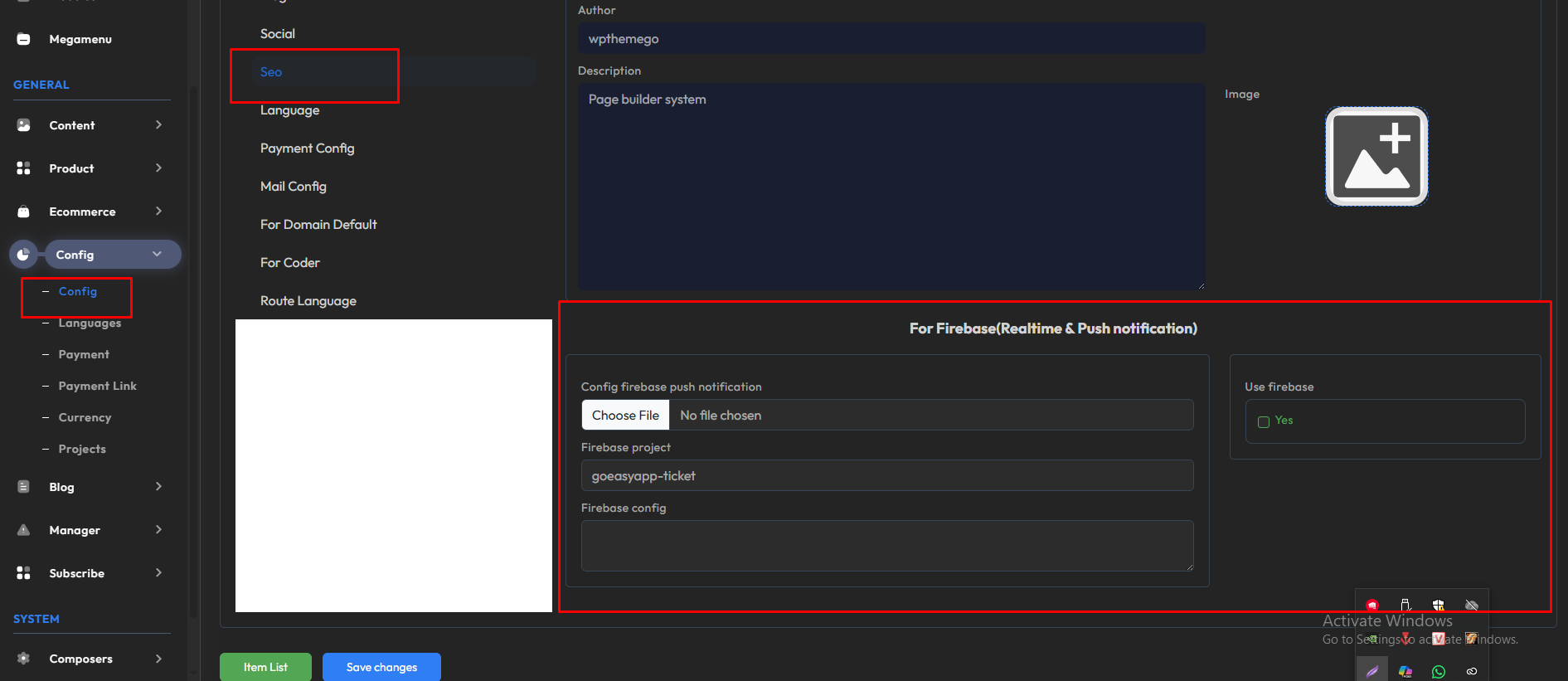Select Currency in the Config submenu
The image size is (1568, 681).
(85, 417)
